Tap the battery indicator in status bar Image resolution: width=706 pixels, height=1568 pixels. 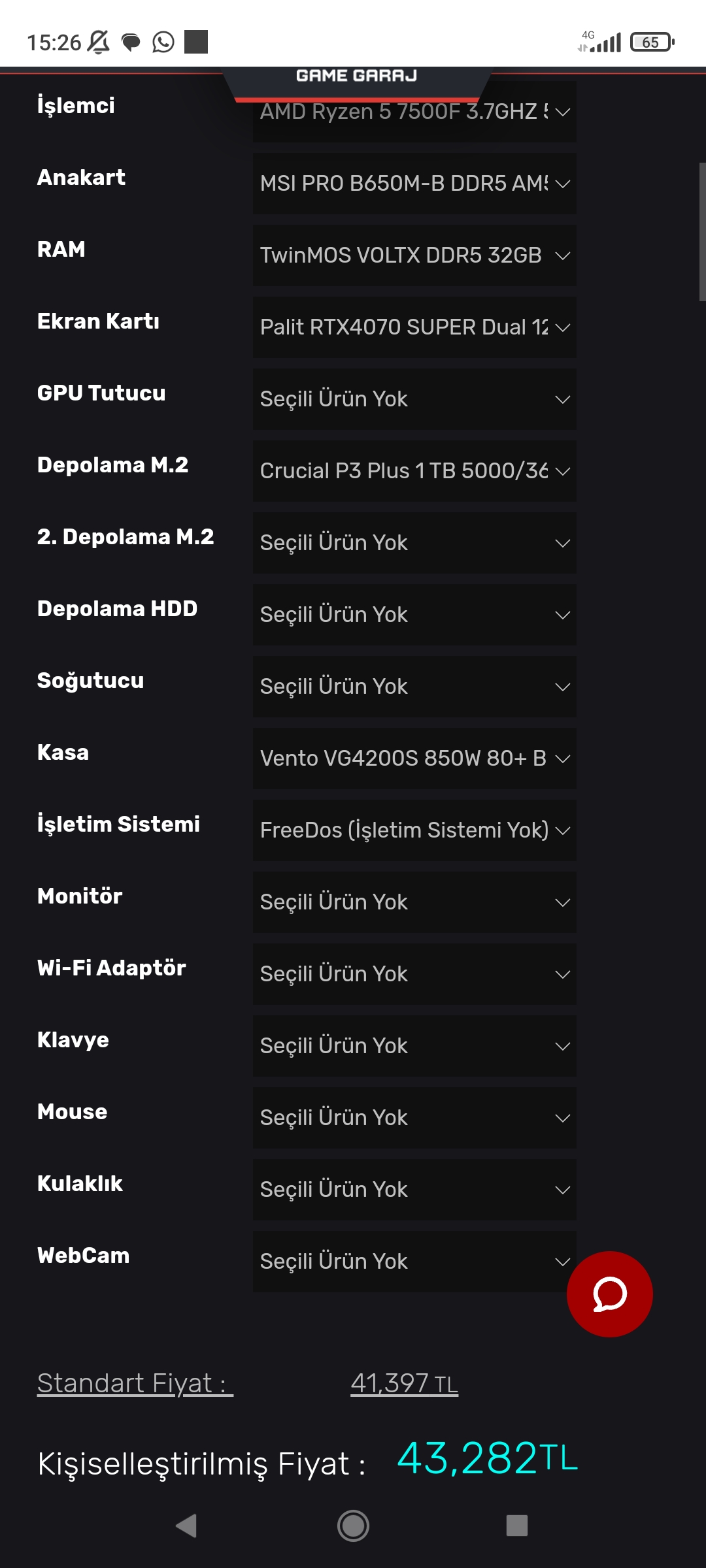(652, 42)
